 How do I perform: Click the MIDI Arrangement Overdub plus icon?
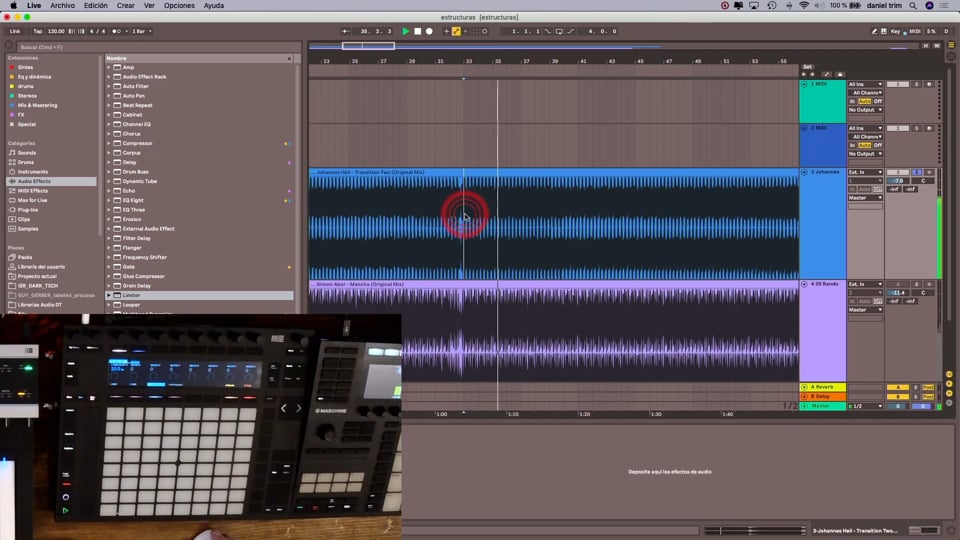(x=446, y=31)
